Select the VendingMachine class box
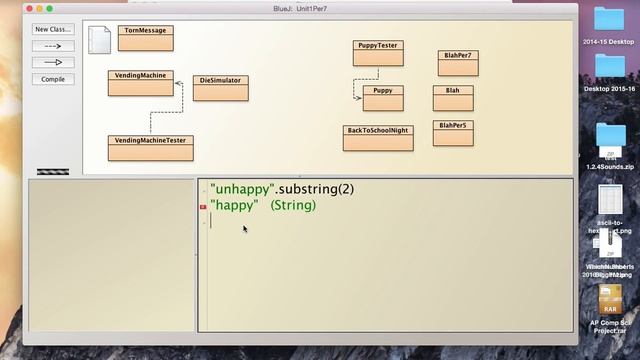Viewport: 640px width, 360px height. tap(141, 83)
